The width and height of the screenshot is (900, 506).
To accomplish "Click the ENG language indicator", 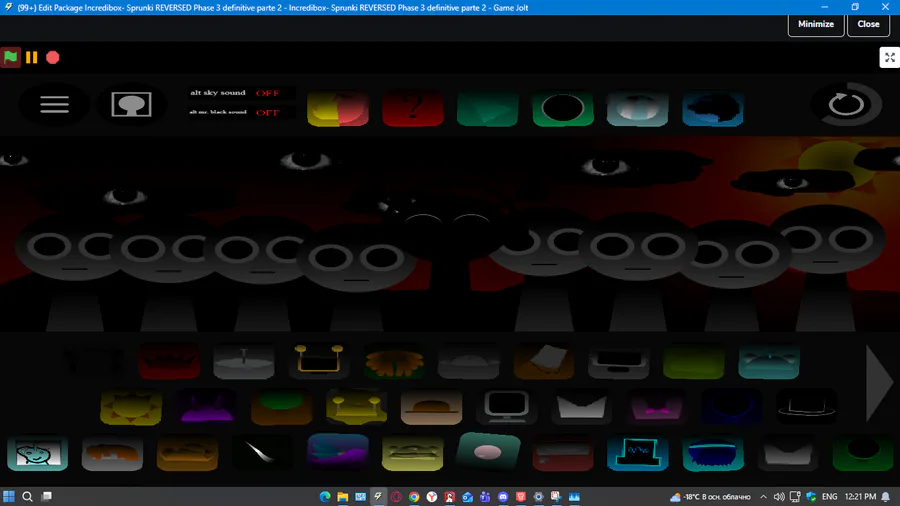I will point(829,496).
